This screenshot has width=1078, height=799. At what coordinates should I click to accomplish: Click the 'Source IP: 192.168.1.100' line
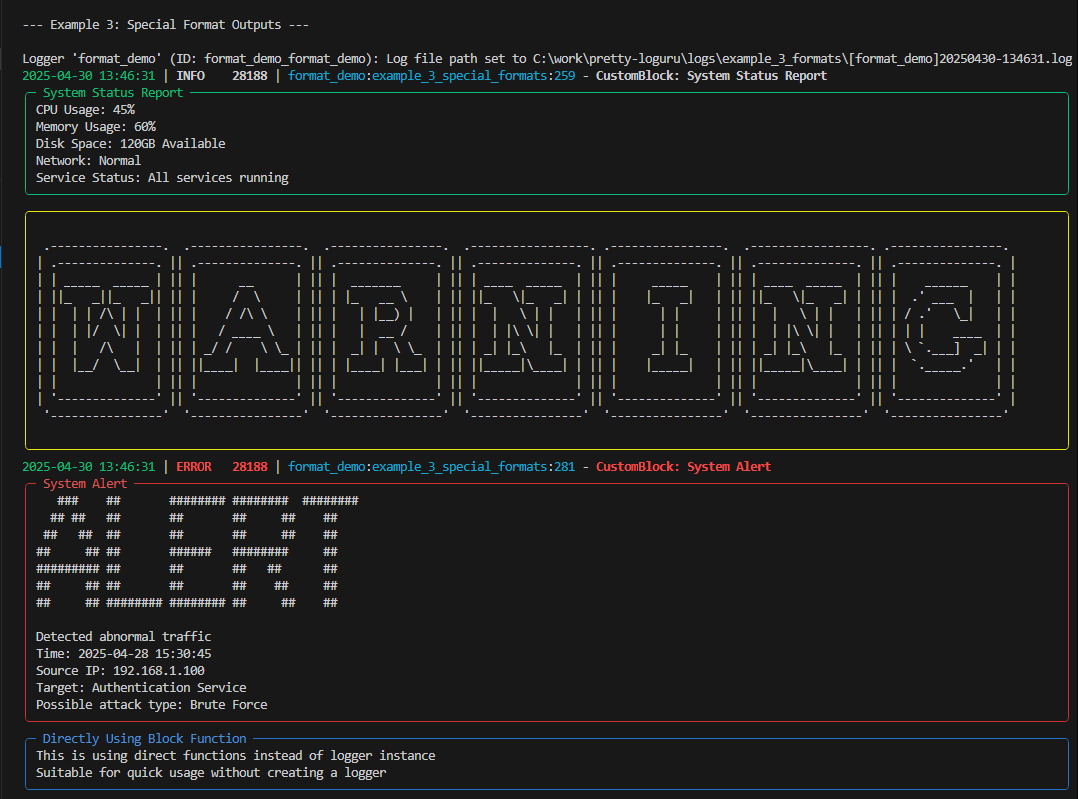(x=120, y=670)
